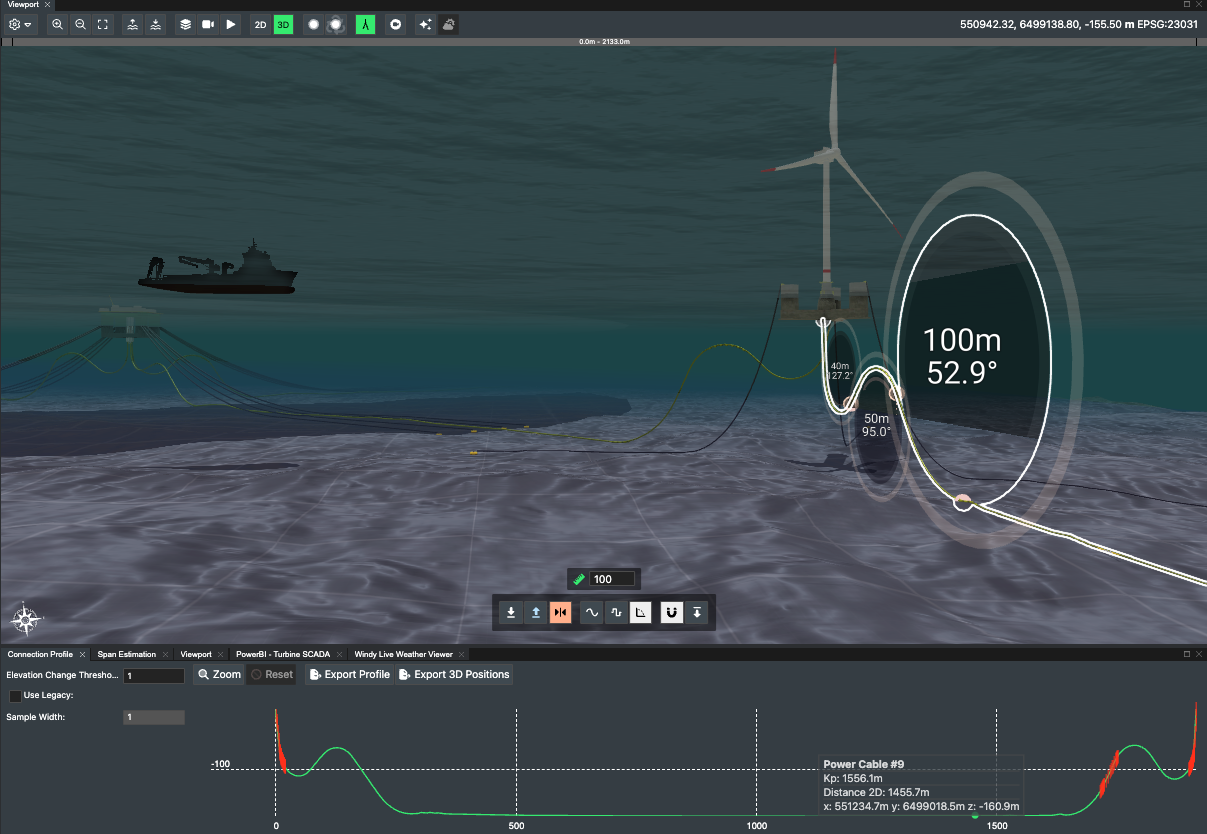This screenshot has height=834, width=1207.
Task: Select the orange mirror tool button
Action: 560,612
